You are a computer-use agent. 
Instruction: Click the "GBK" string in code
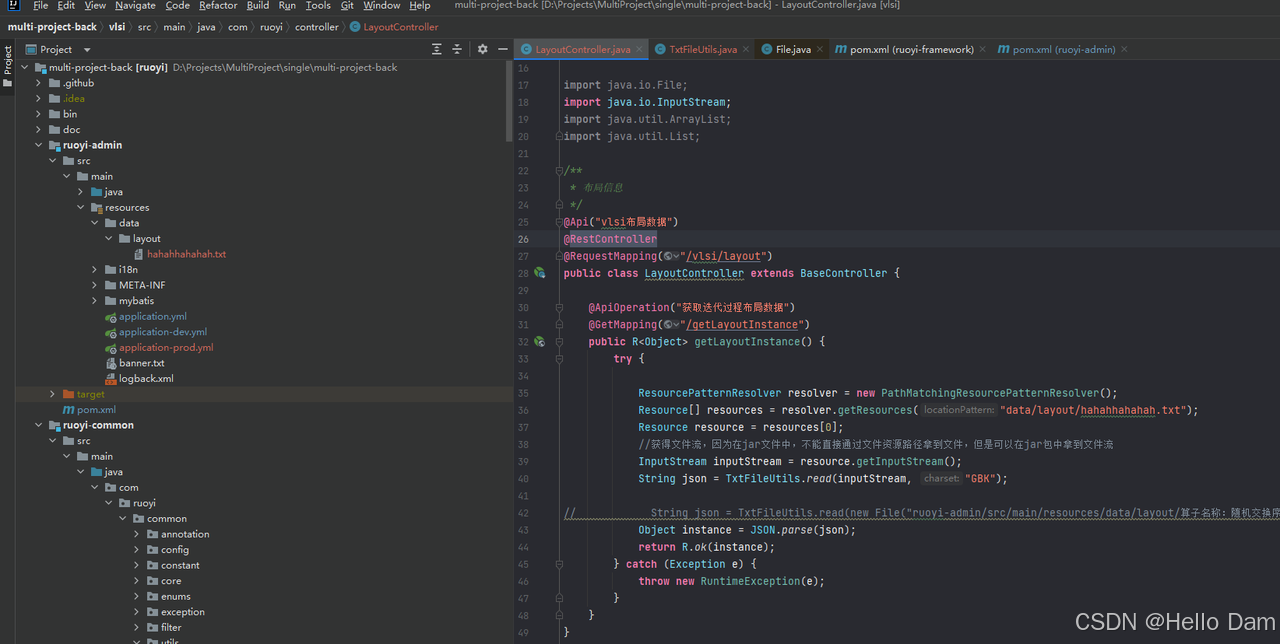pos(982,478)
